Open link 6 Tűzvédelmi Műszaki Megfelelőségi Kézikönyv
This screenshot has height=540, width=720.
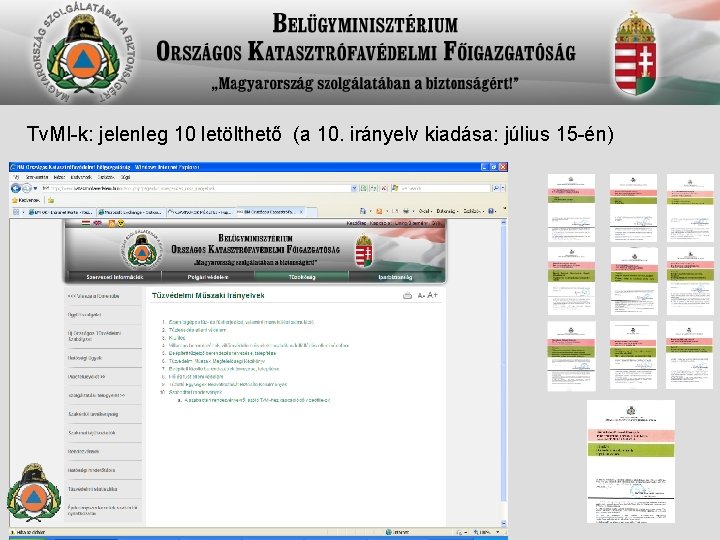[217, 361]
